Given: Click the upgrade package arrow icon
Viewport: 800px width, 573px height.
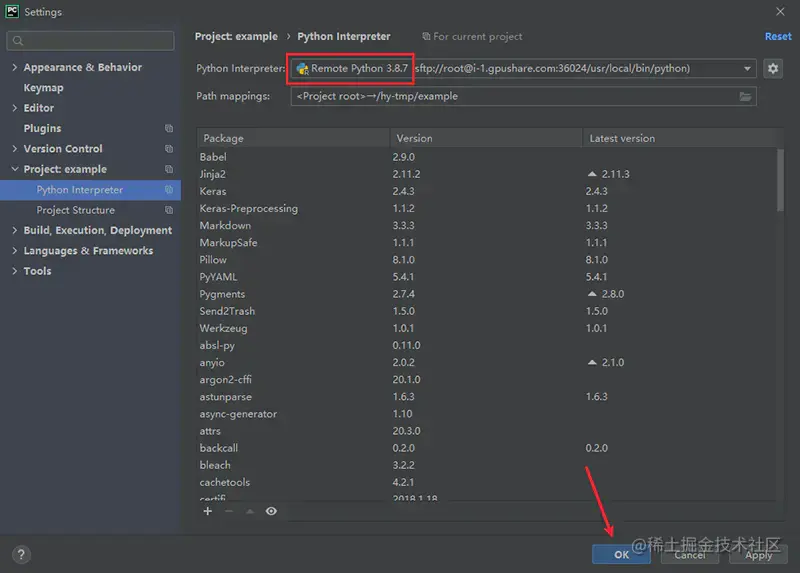Looking at the screenshot, I should point(249,511).
